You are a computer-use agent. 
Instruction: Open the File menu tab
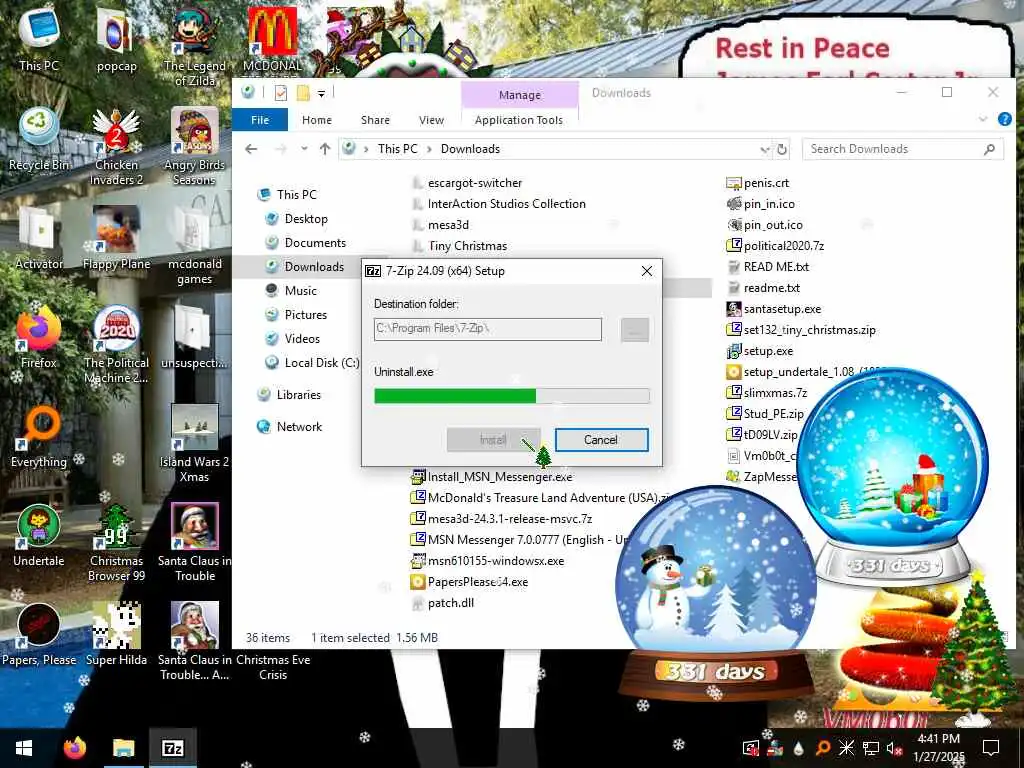pyautogui.click(x=260, y=120)
